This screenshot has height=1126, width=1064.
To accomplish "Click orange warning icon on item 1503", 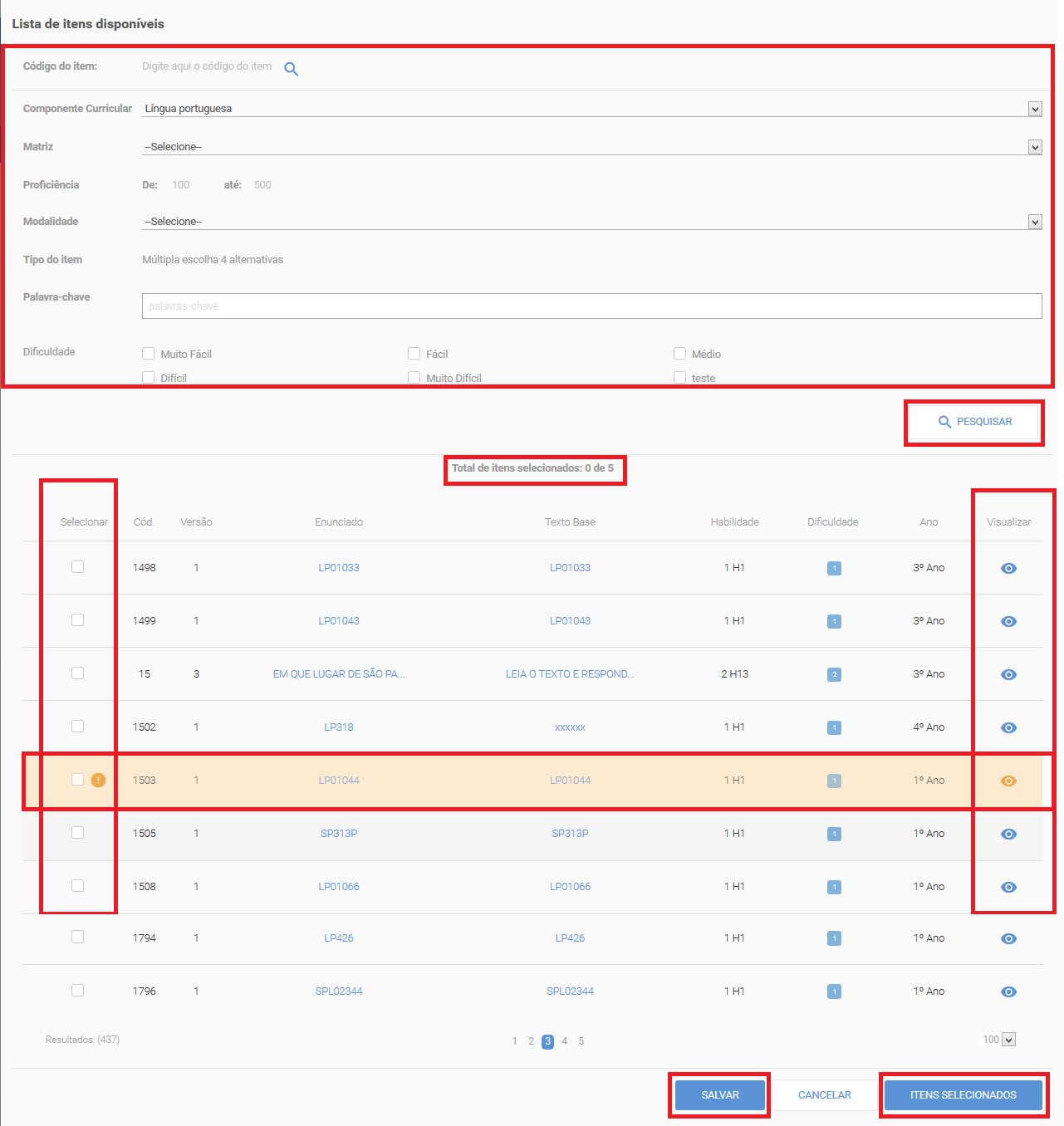I will [x=98, y=780].
